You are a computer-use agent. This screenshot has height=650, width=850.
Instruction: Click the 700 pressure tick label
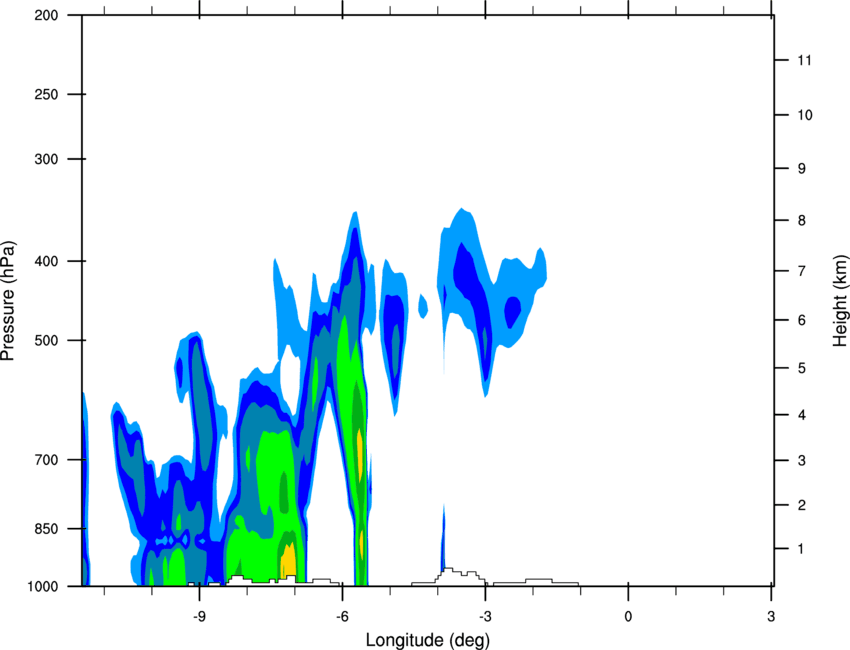point(46,460)
